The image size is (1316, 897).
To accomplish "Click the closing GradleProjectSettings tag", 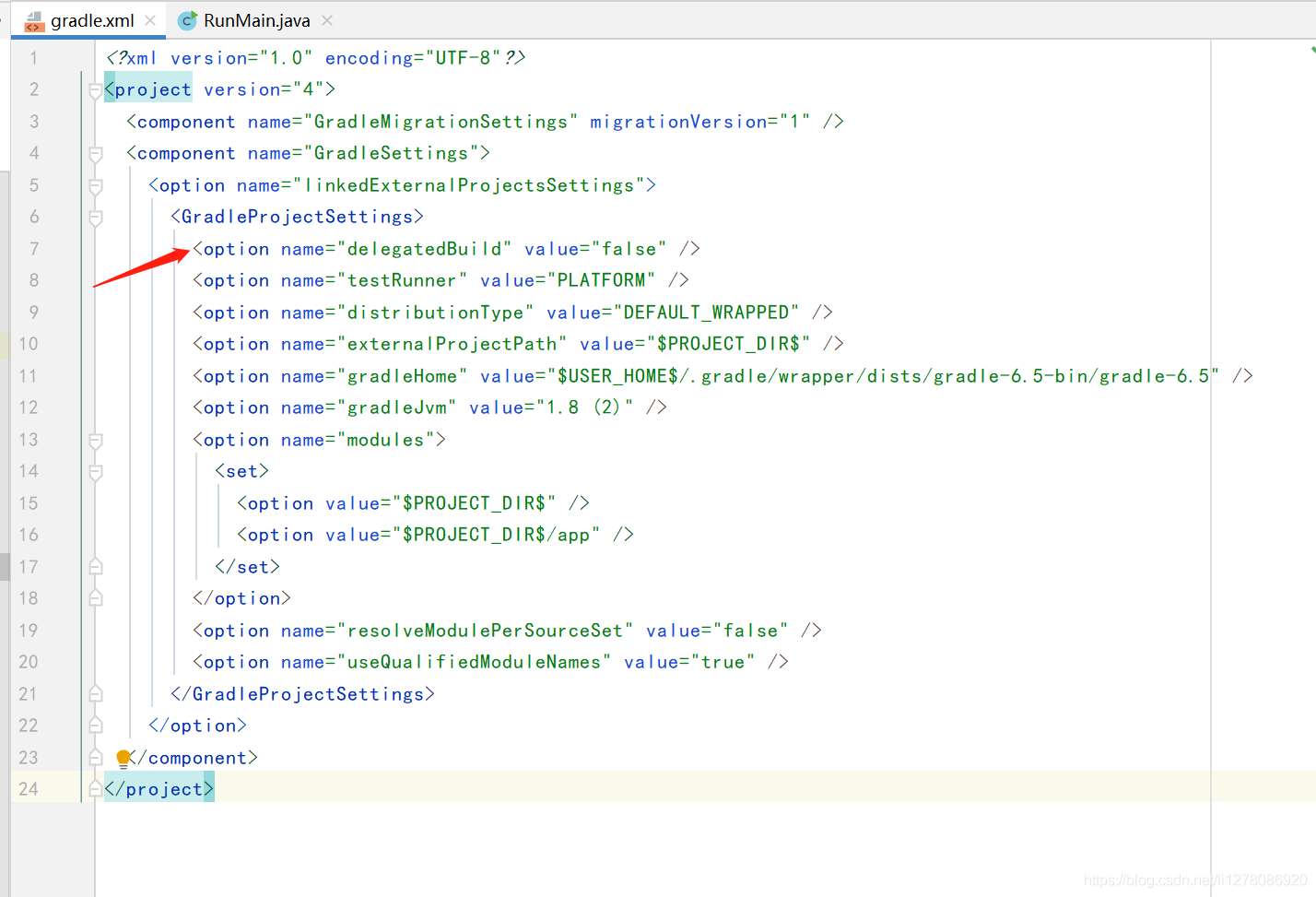I will (302, 694).
